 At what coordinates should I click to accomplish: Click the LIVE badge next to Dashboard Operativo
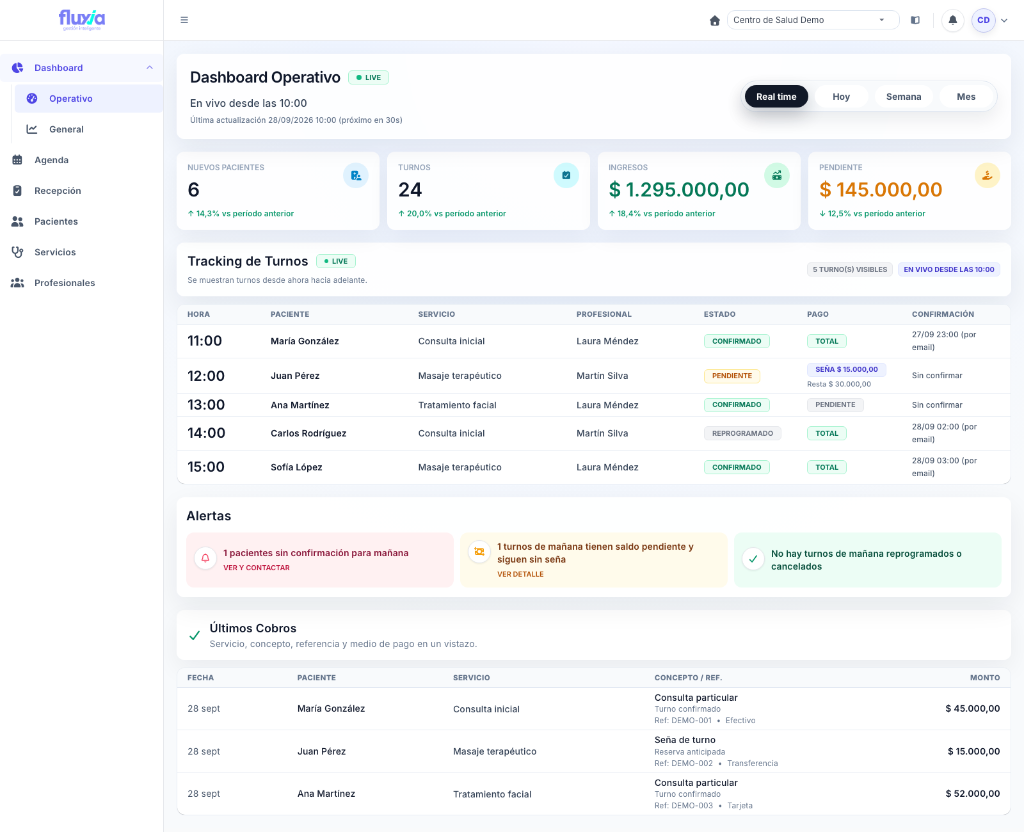[369, 77]
